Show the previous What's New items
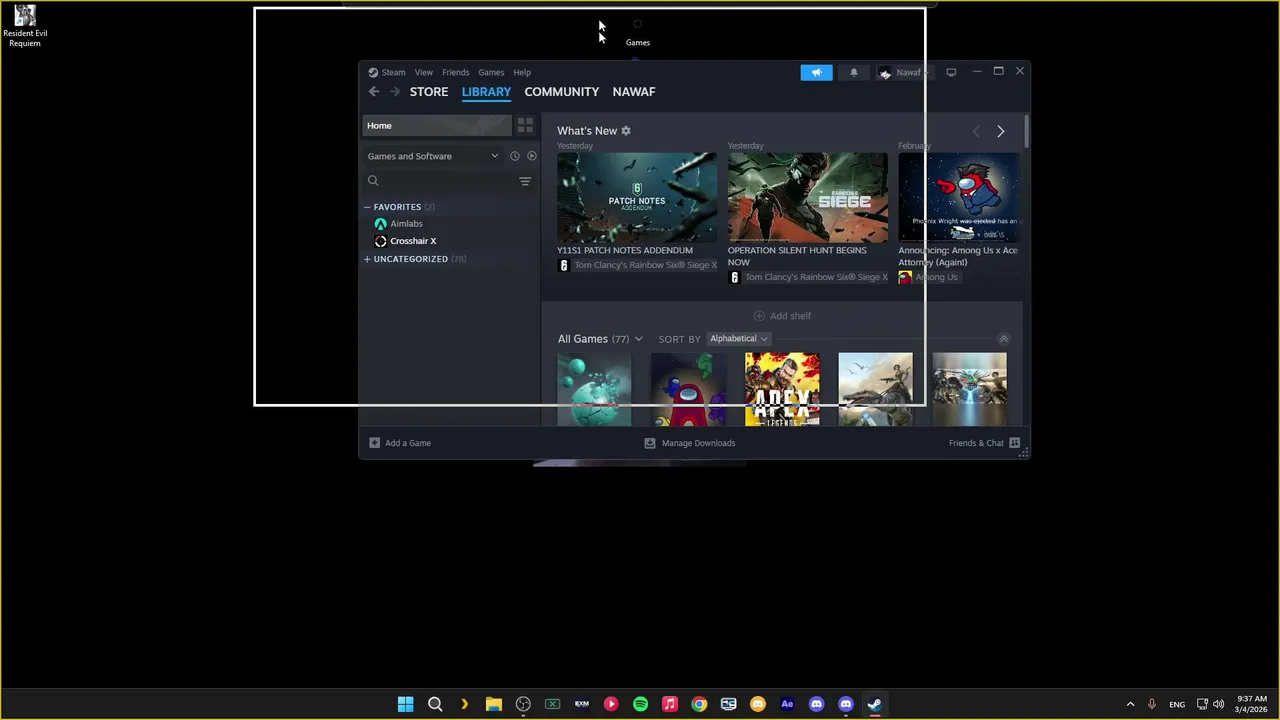The width and height of the screenshot is (1280, 720). pos(976,131)
